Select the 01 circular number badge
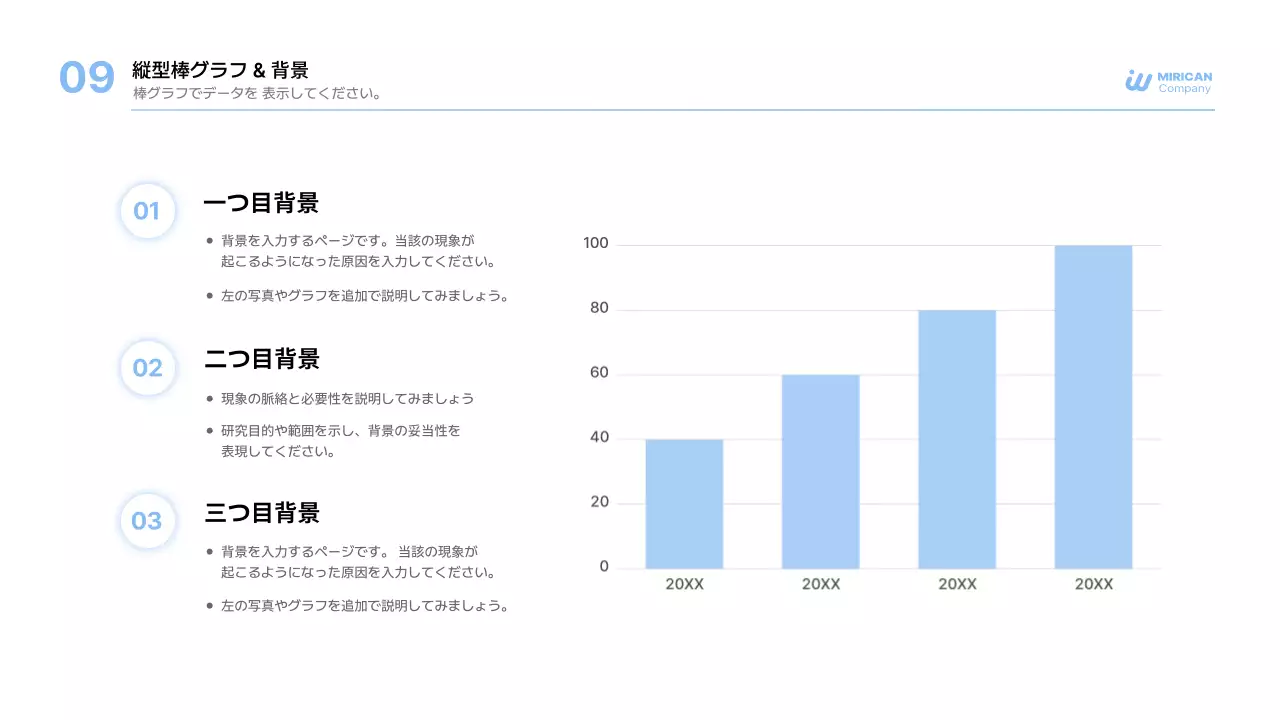The height and width of the screenshot is (720, 1280). [147, 211]
